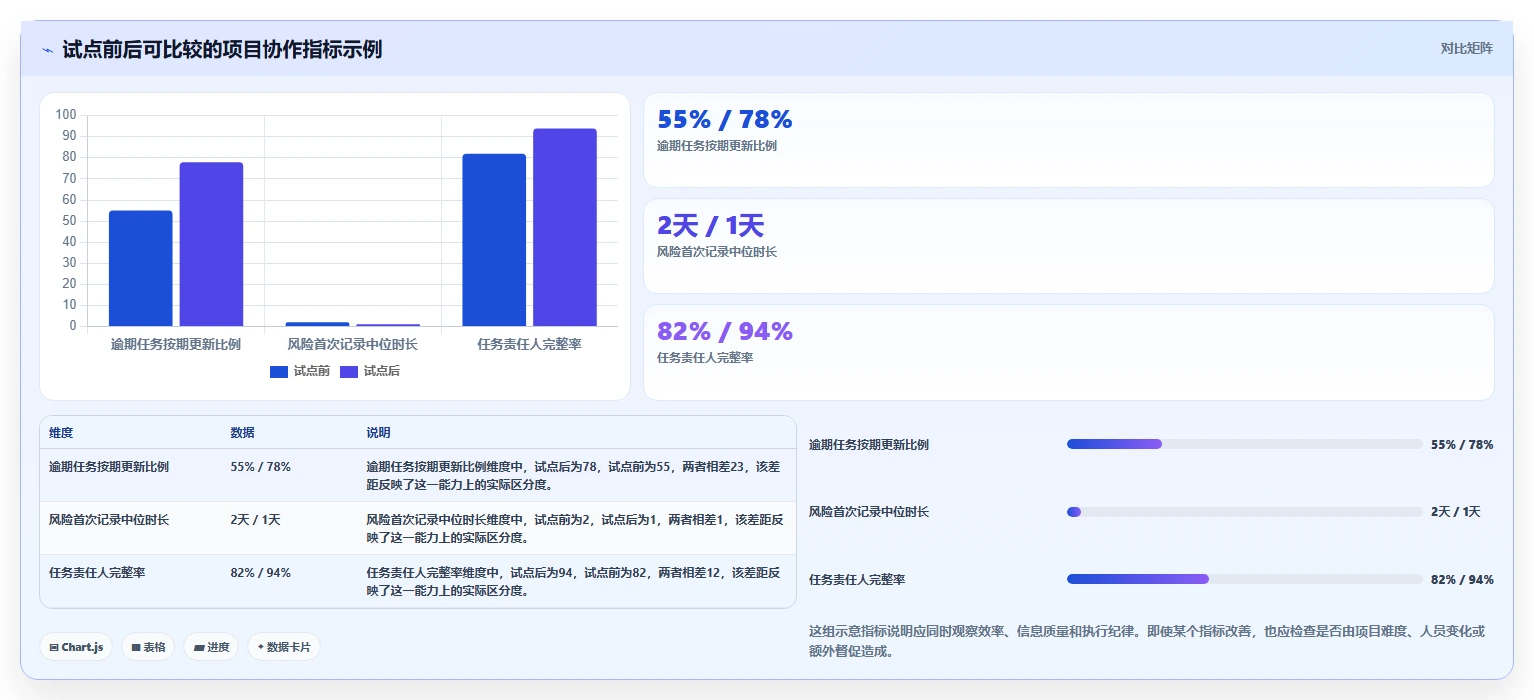Click the 风险首次记录中位时长 progress bar

pyautogui.click(x=1244, y=512)
